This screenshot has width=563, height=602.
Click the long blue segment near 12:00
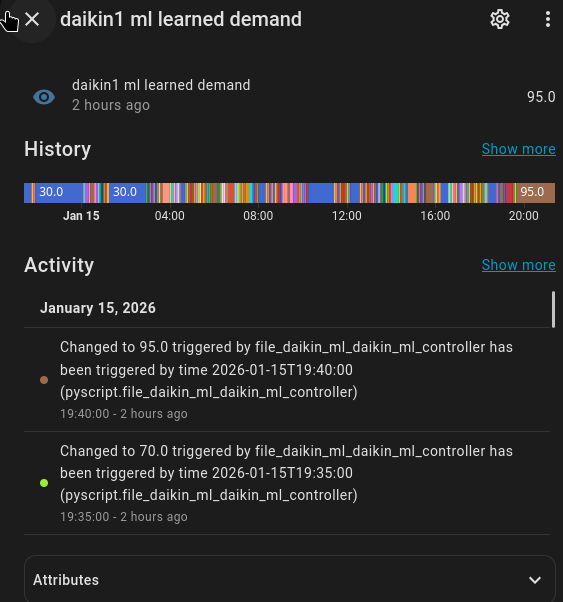321,192
